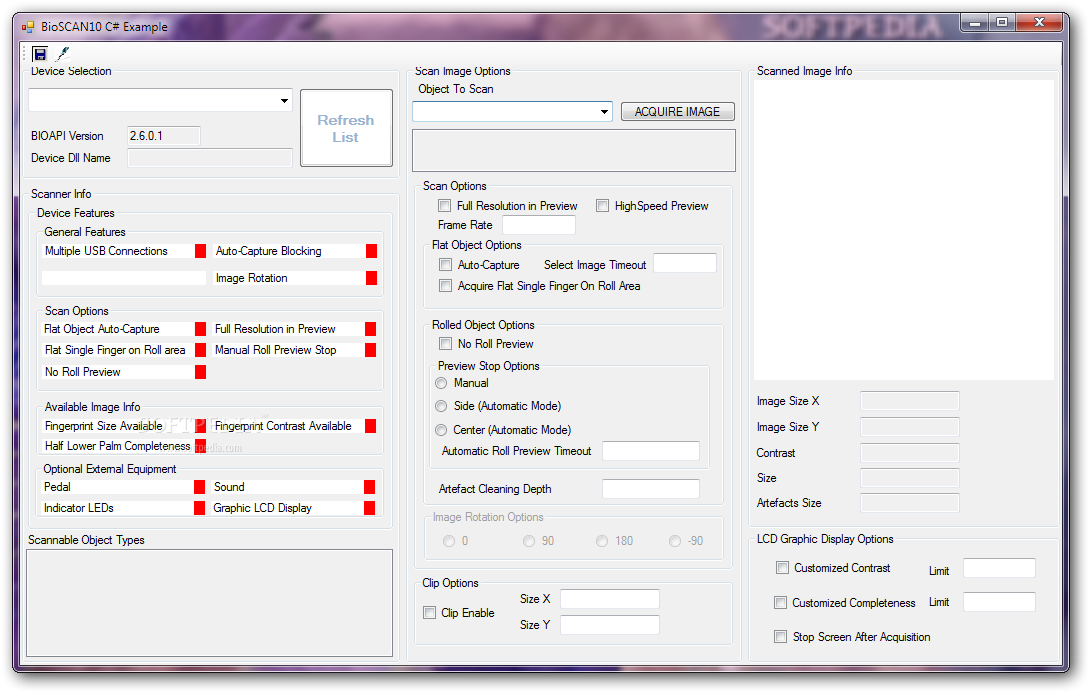Check Acquire Flat Single Finger On Roll Area
Viewport: 1090px width, 693px height.
tap(445, 286)
